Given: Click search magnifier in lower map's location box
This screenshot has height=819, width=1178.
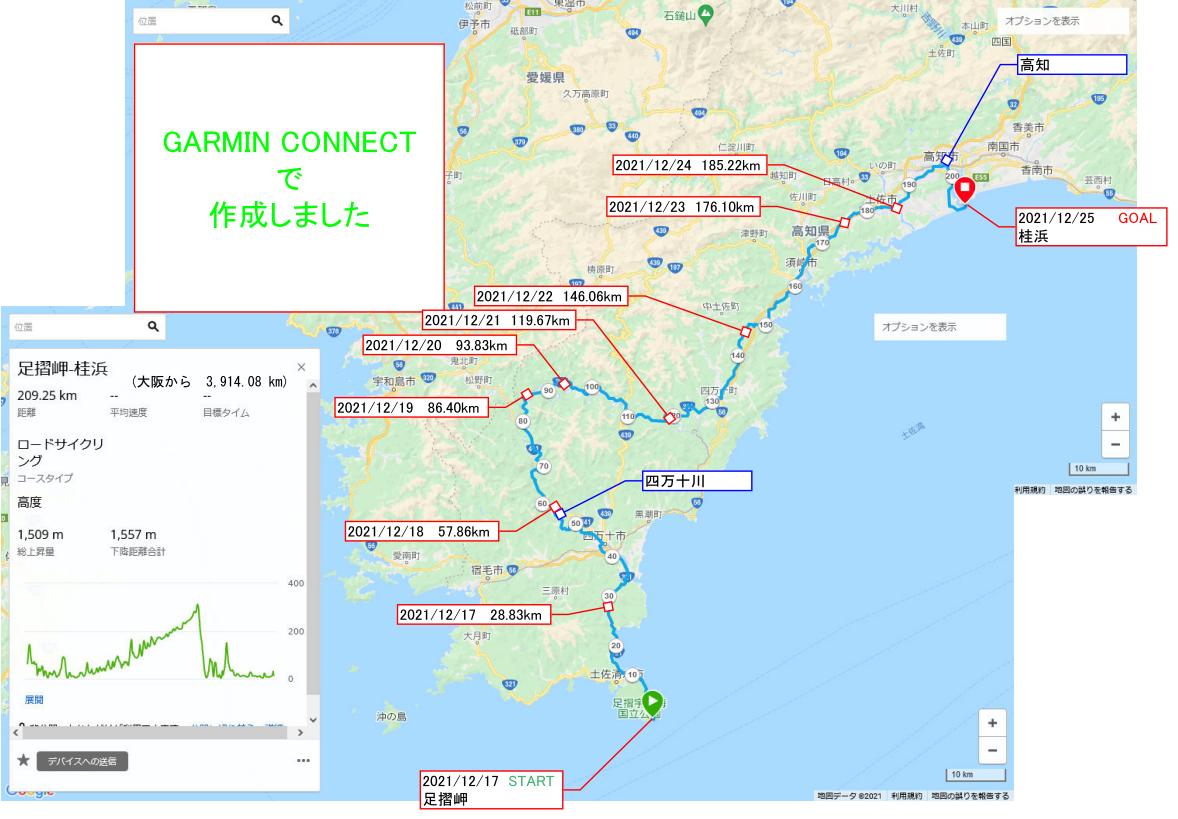Looking at the screenshot, I should tap(153, 326).
